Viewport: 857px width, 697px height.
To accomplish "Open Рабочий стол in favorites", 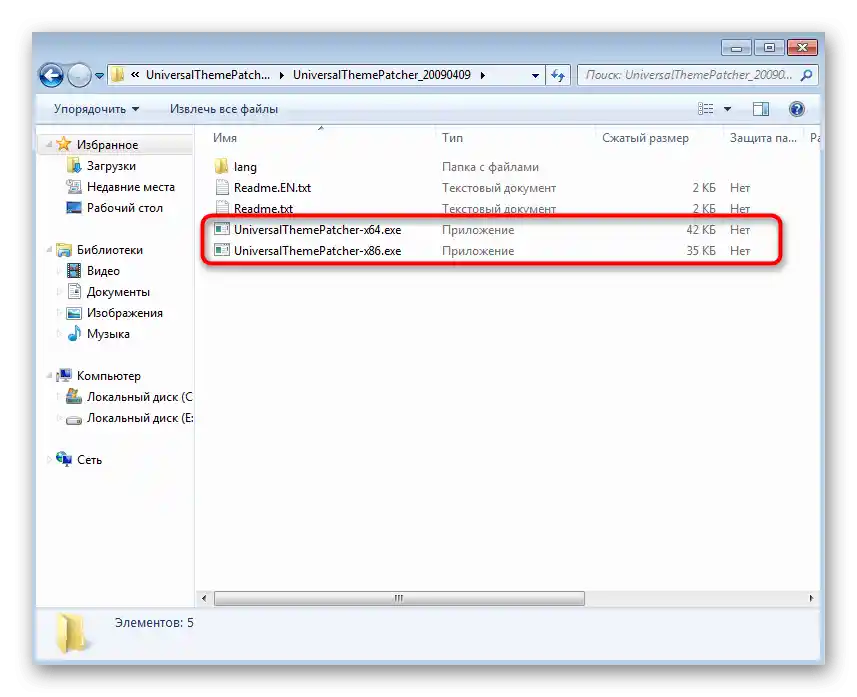I will click(125, 208).
